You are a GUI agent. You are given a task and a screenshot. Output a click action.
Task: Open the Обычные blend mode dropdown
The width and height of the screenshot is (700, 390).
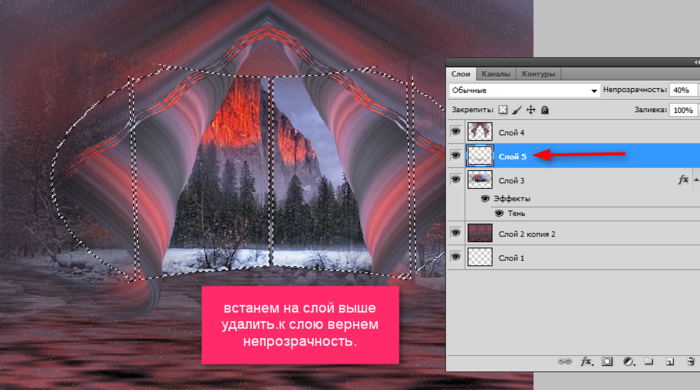[524, 91]
